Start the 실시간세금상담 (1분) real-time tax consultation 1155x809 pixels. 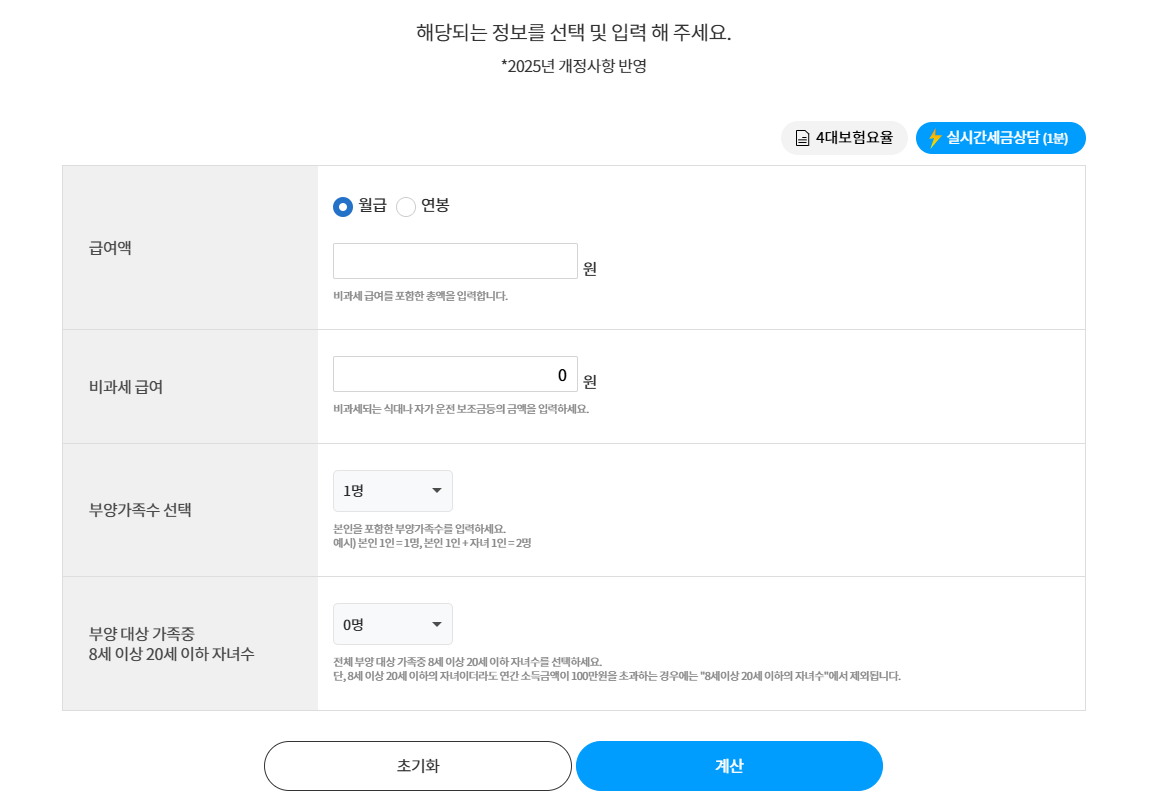(x=1000, y=137)
